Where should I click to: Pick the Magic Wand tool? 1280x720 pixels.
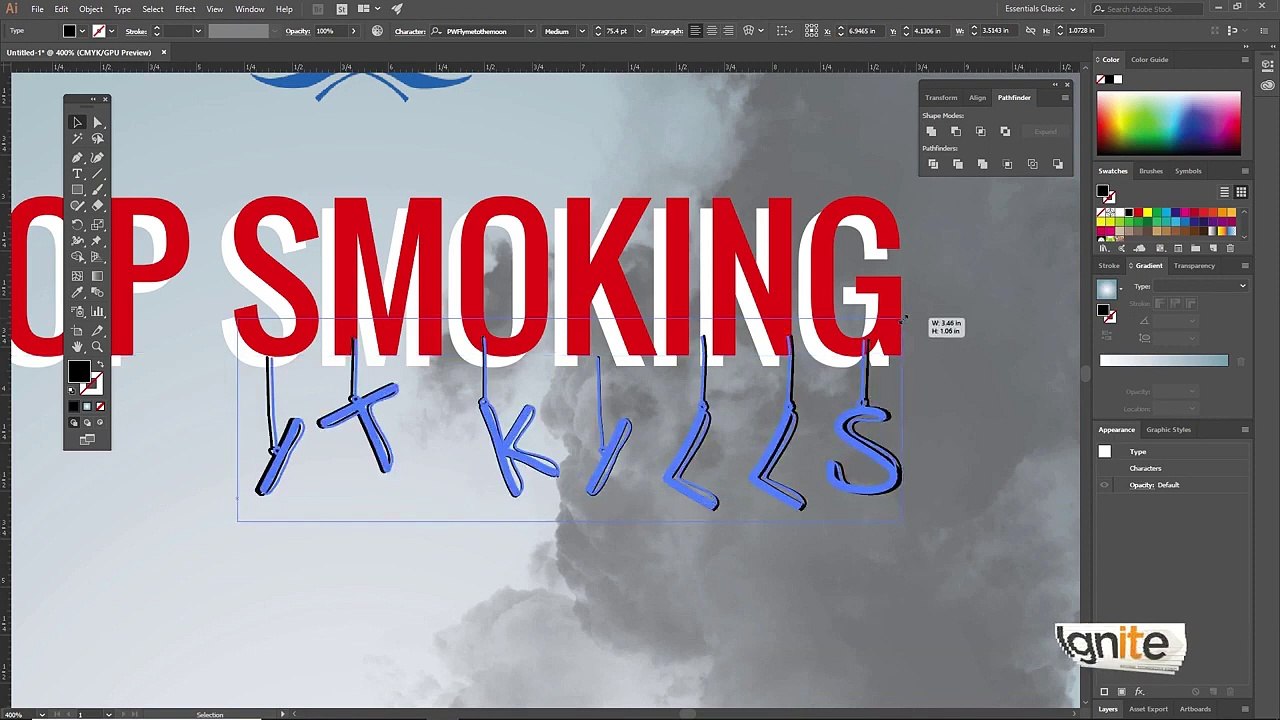tap(77, 139)
